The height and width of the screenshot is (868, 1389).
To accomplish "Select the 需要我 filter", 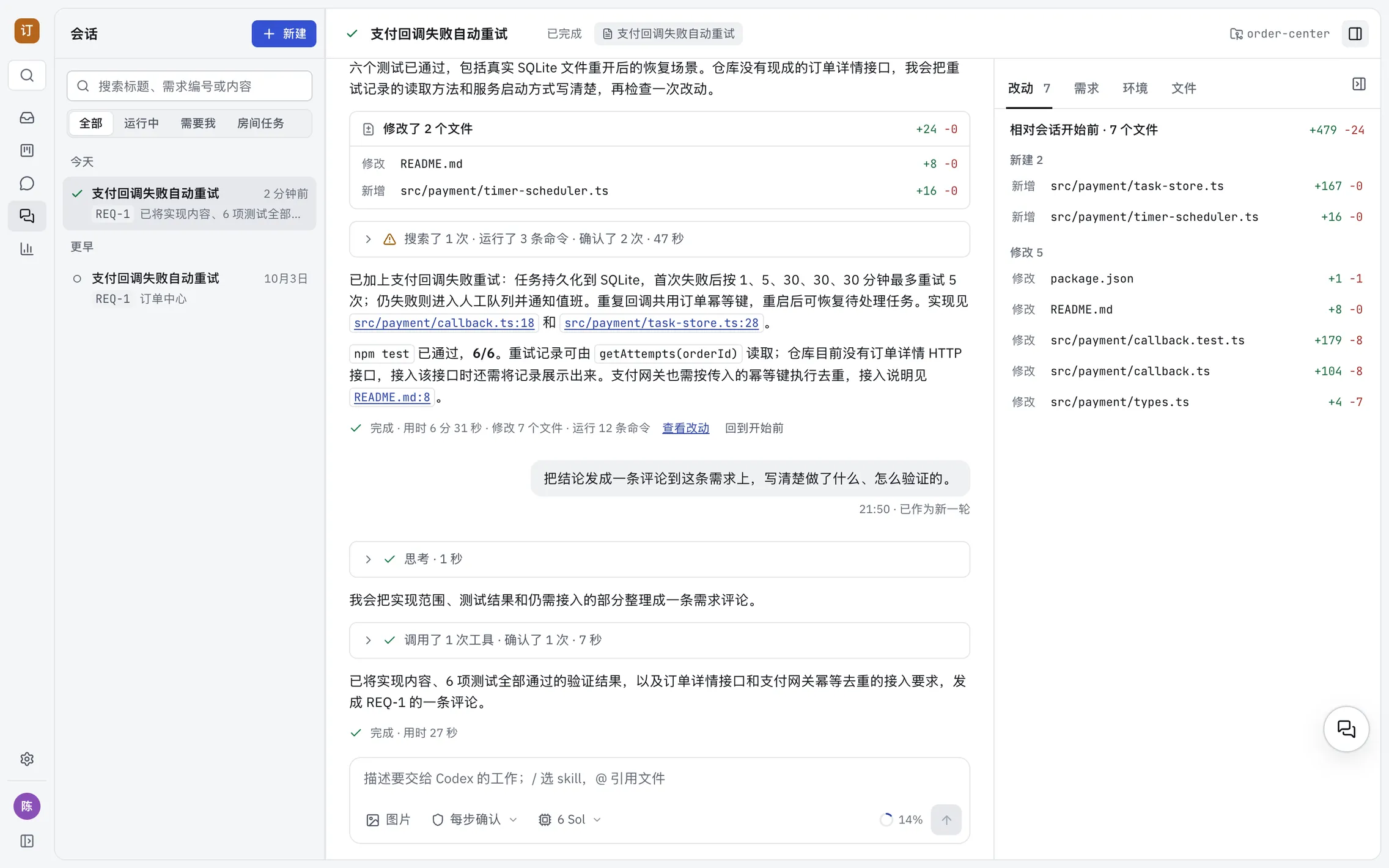I will [x=197, y=123].
